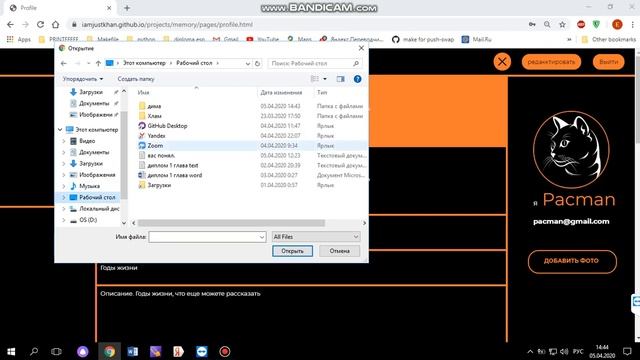
Task: Open the All Files type dropdown
Action: (x=316, y=237)
